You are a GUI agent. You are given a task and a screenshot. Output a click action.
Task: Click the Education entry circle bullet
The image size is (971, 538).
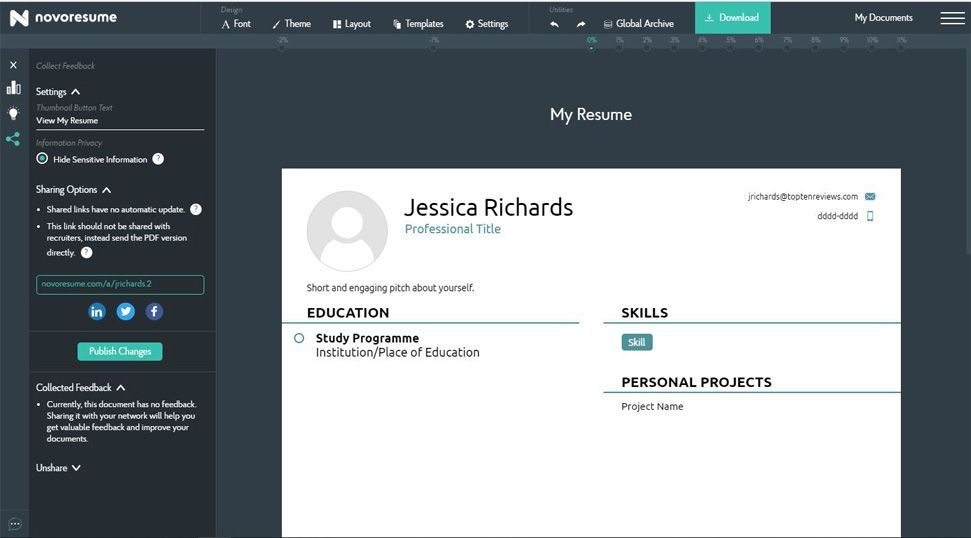(x=299, y=338)
